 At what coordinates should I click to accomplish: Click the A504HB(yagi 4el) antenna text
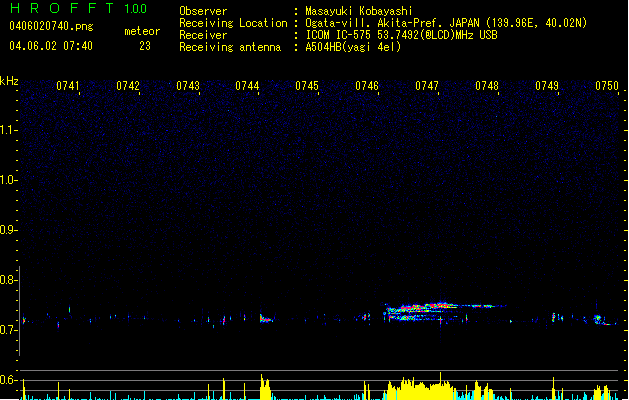(353, 47)
